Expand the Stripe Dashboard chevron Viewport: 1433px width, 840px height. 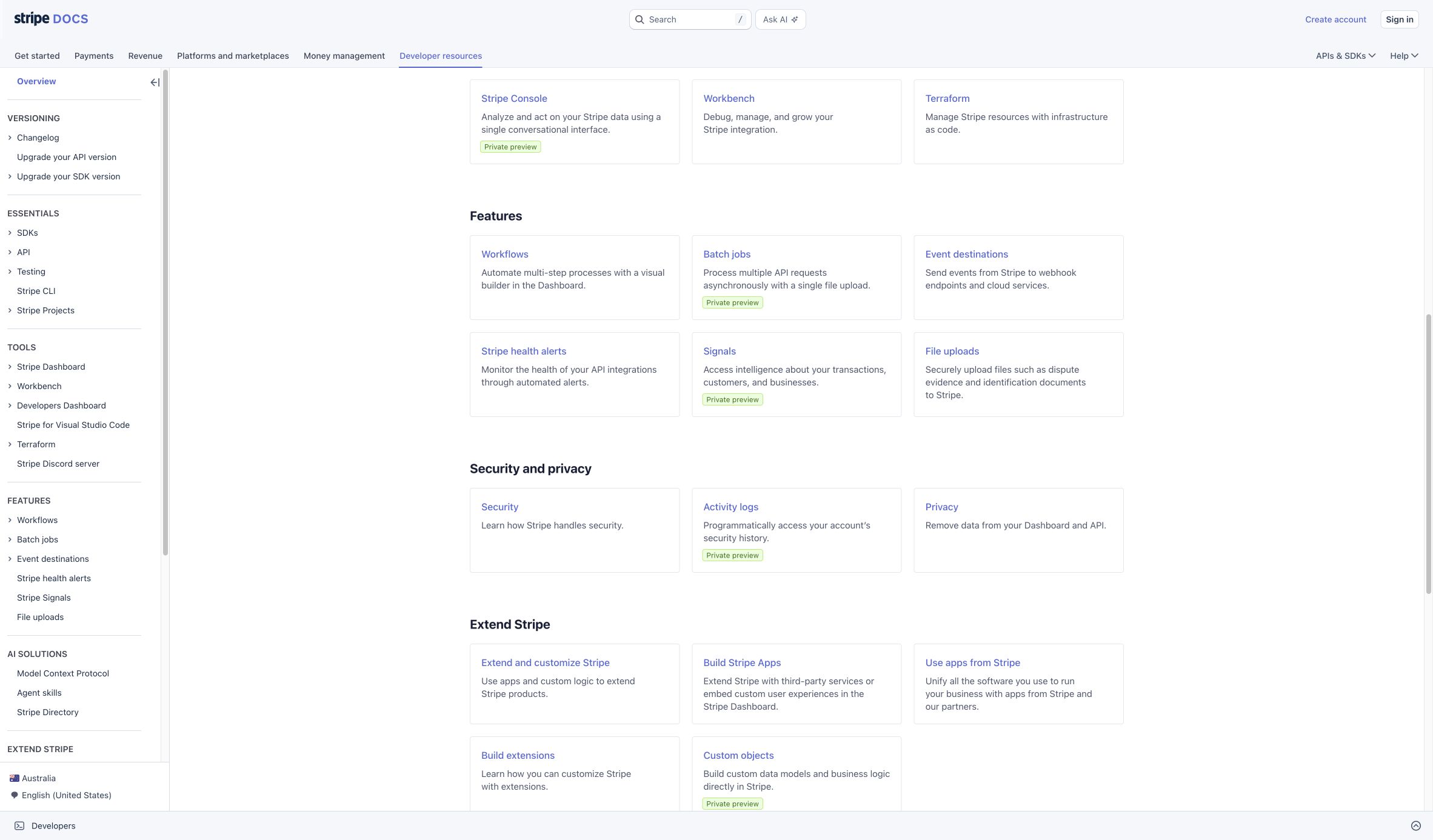coord(10,367)
